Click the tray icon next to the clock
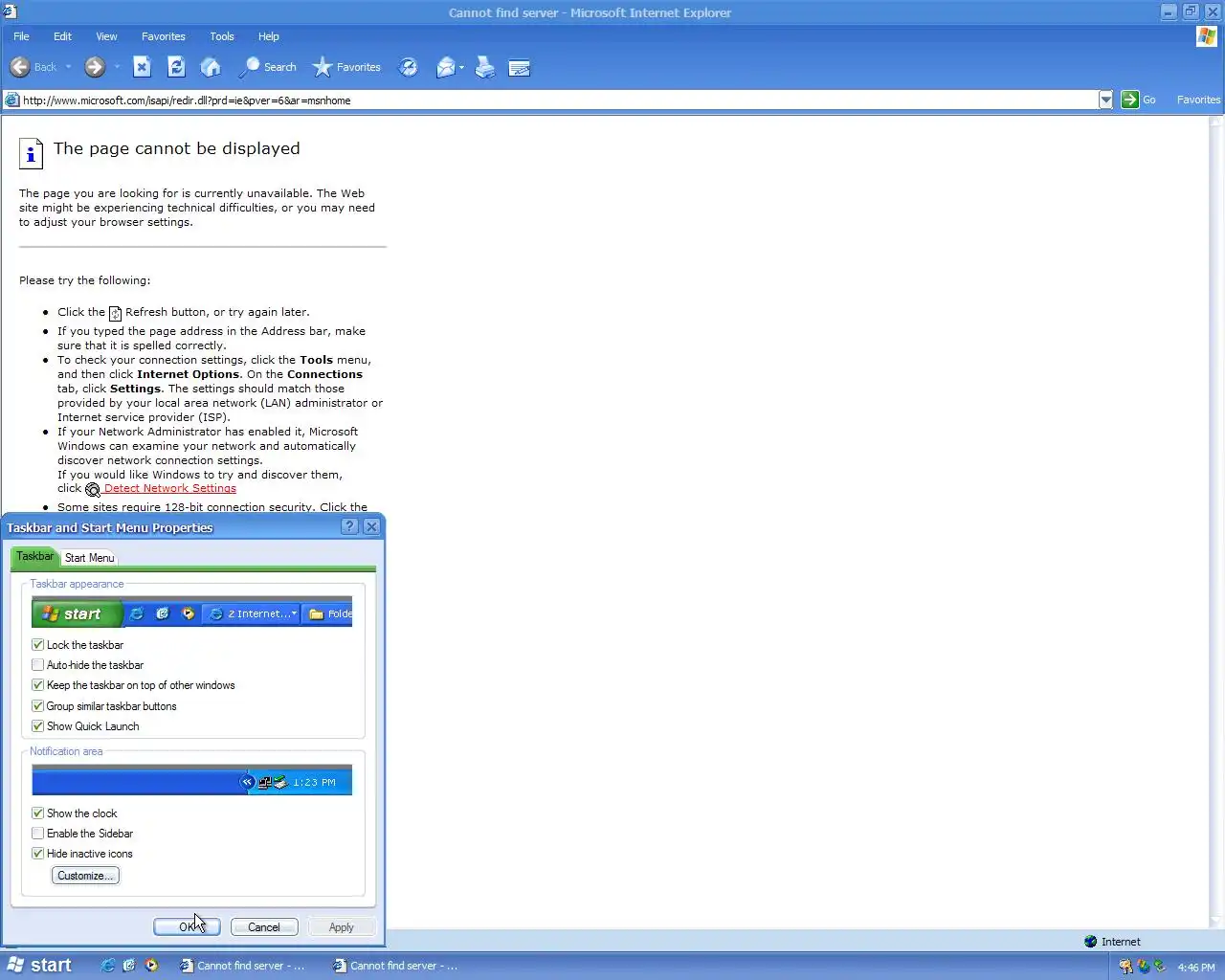1225x980 pixels. coord(1160,967)
